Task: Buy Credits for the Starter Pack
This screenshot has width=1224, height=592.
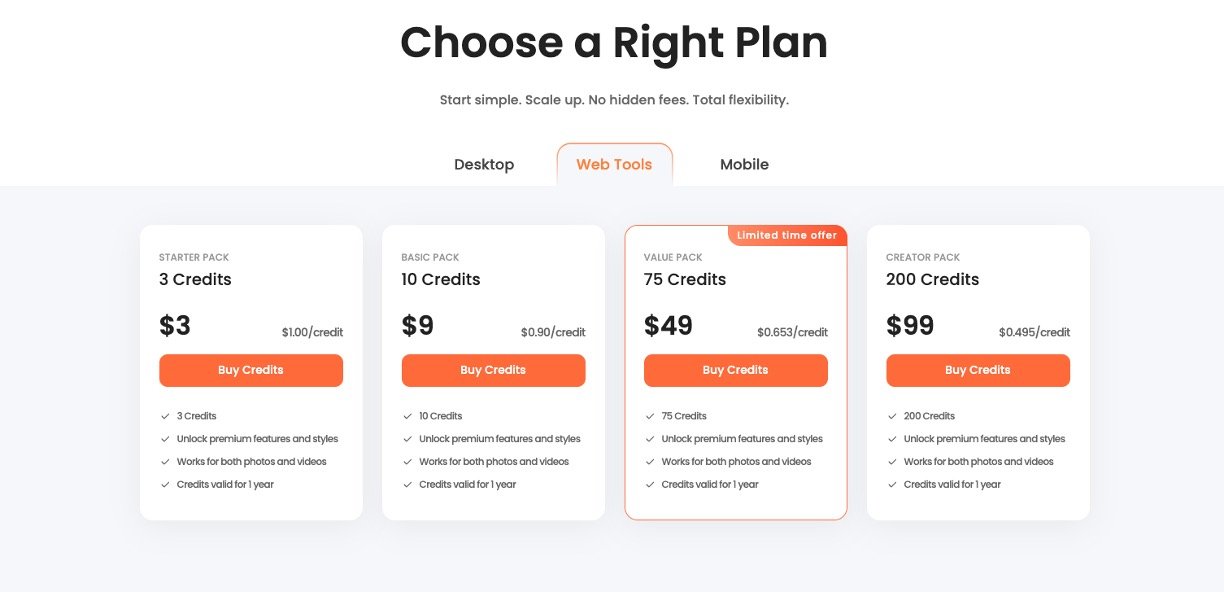Action: pos(251,370)
